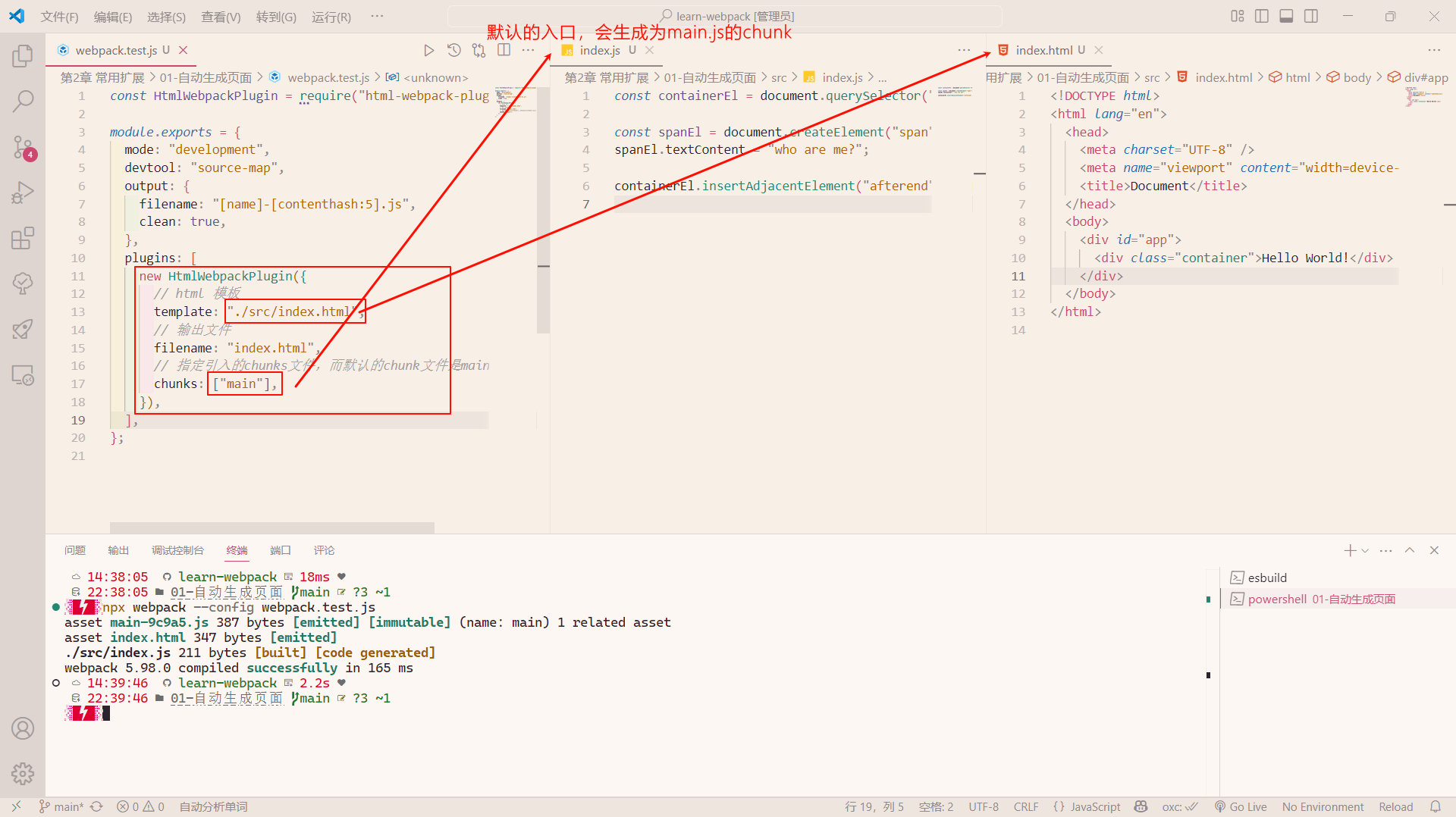Viewport: 1456px width, 817px height.
Task: Customize layout icon in title bar
Action: pyautogui.click(x=1238, y=16)
